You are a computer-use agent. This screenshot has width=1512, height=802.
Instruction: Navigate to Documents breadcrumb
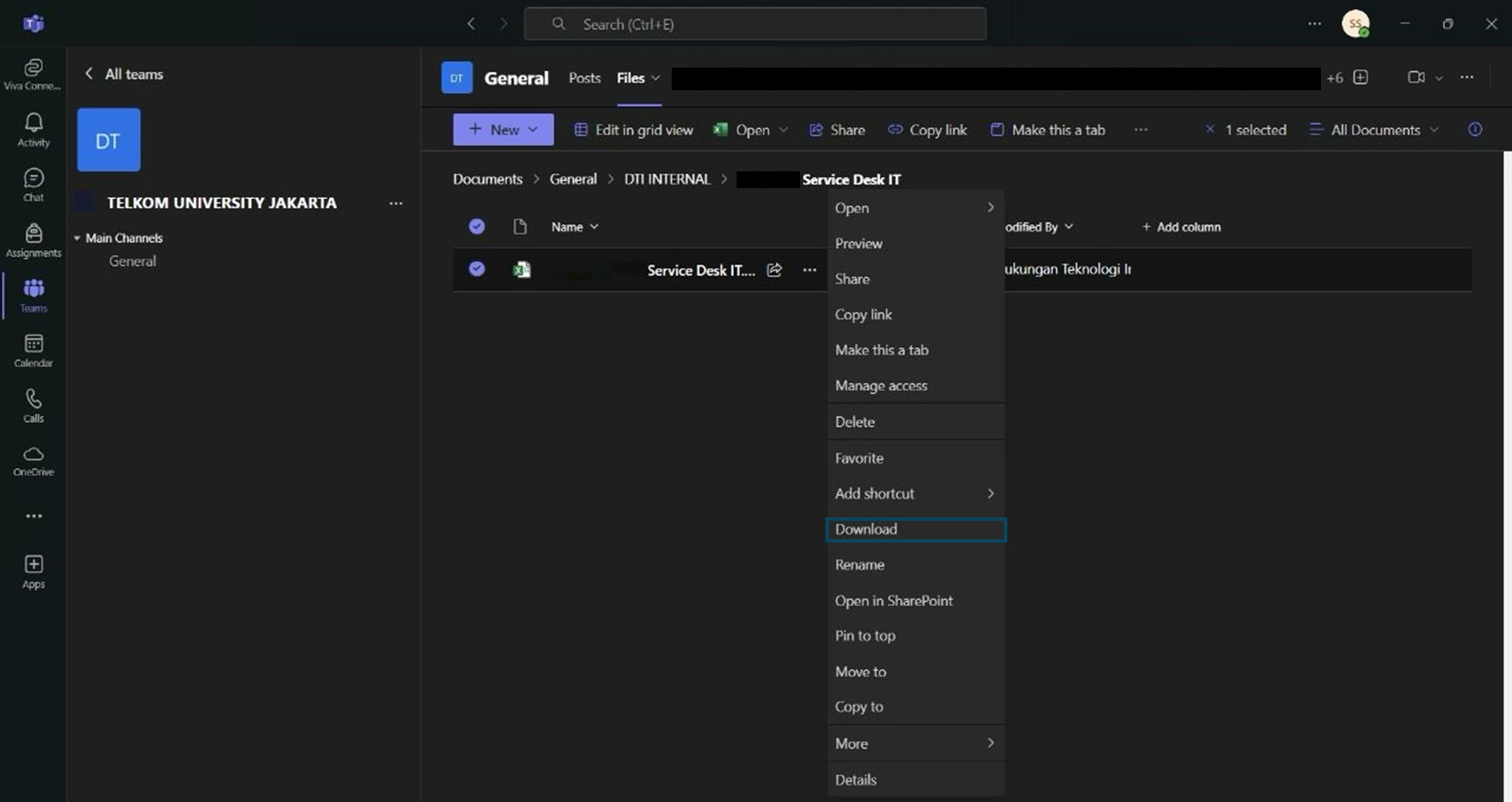tap(488, 180)
